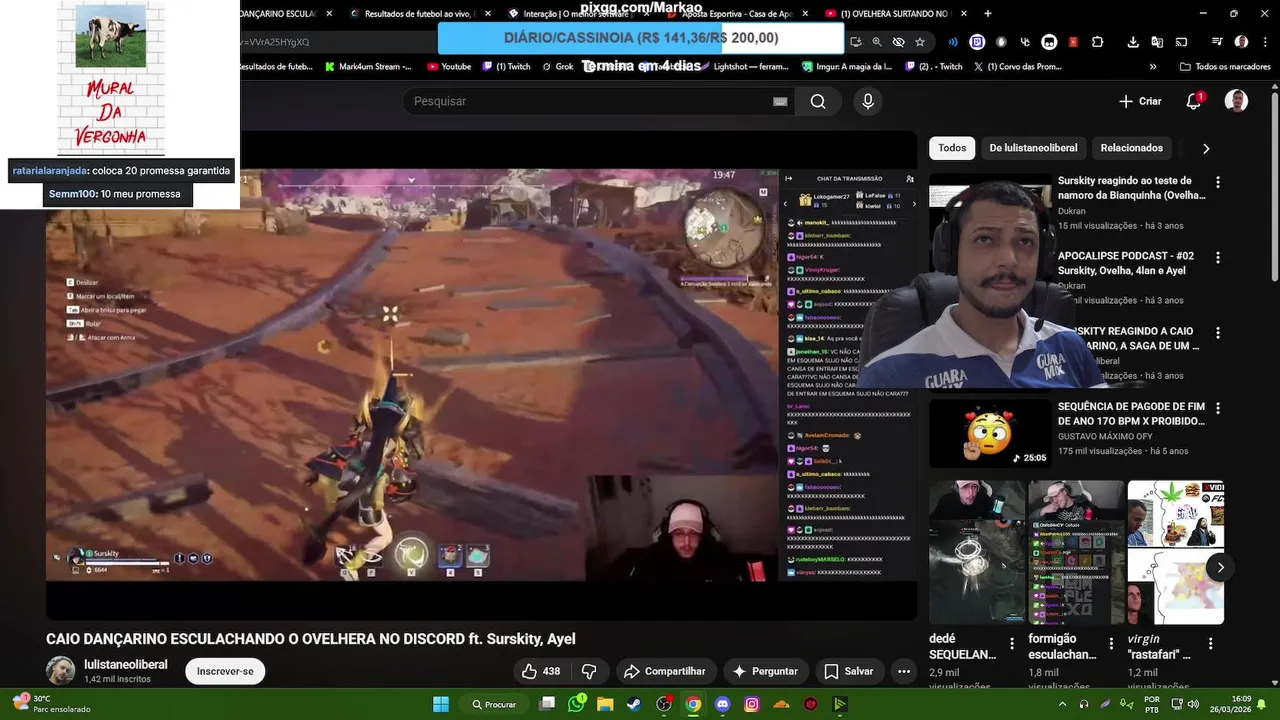This screenshot has width=1280, height=720.
Task: Open the Windows notification bell in the tray
Action: click(1262, 704)
